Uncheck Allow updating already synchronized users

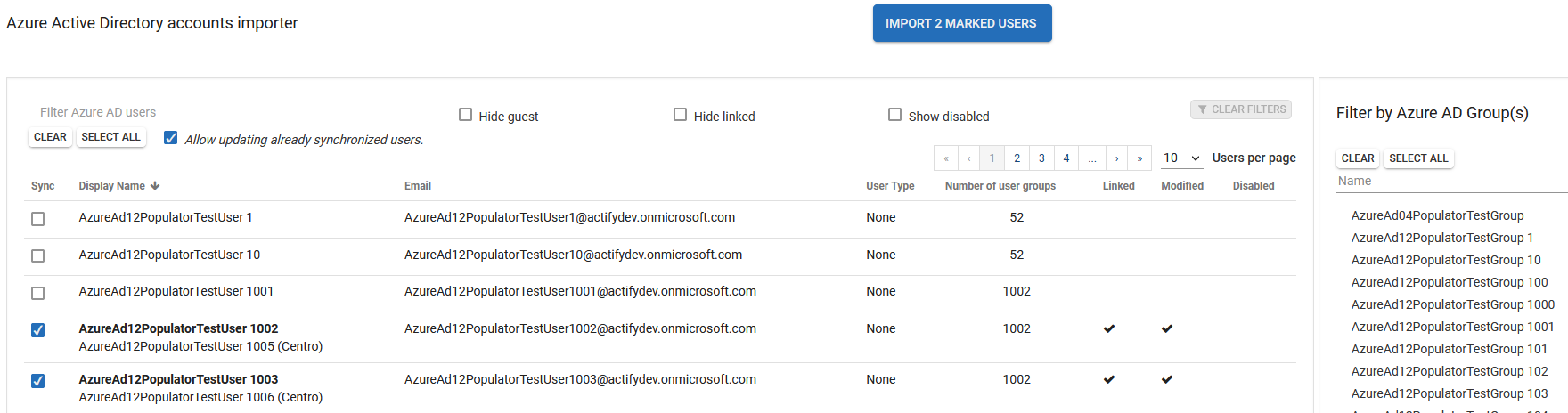coord(171,138)
